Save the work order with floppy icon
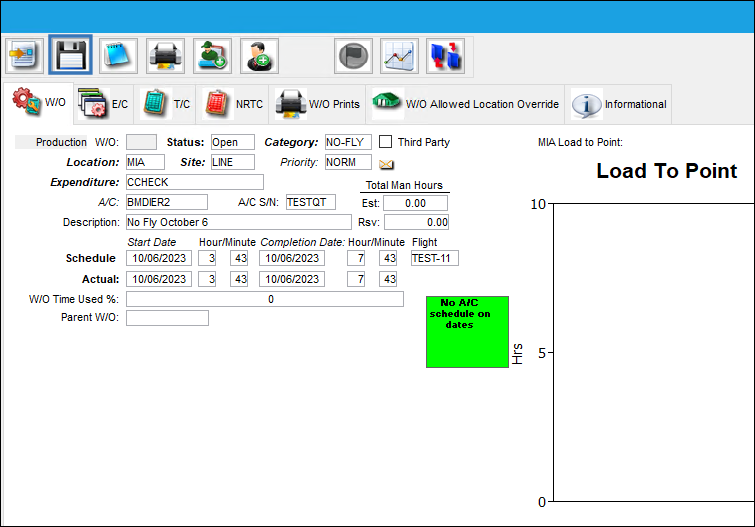755x527 pixels. (70, 55)
